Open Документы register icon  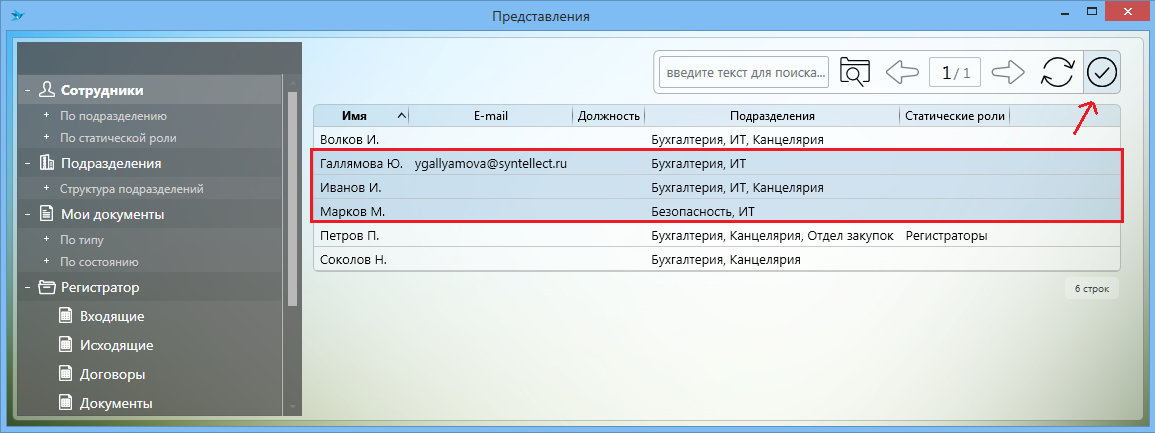(66, 404)
